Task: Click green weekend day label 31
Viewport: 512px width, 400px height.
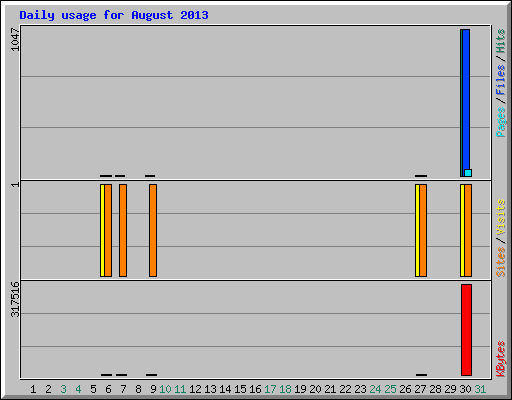Action: [x=480, y=389]
